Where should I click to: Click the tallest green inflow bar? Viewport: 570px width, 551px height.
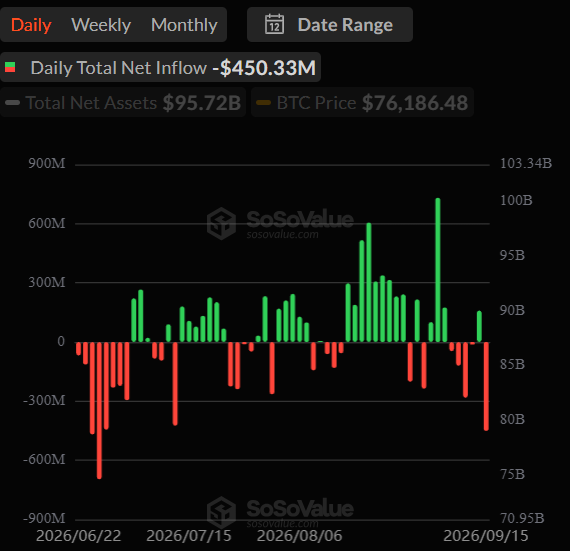[438, 270]
